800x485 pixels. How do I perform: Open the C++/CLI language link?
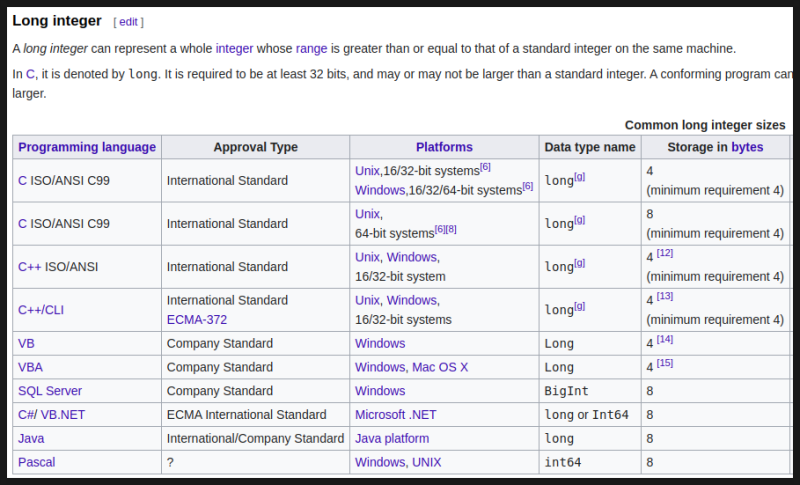point(41,310)
